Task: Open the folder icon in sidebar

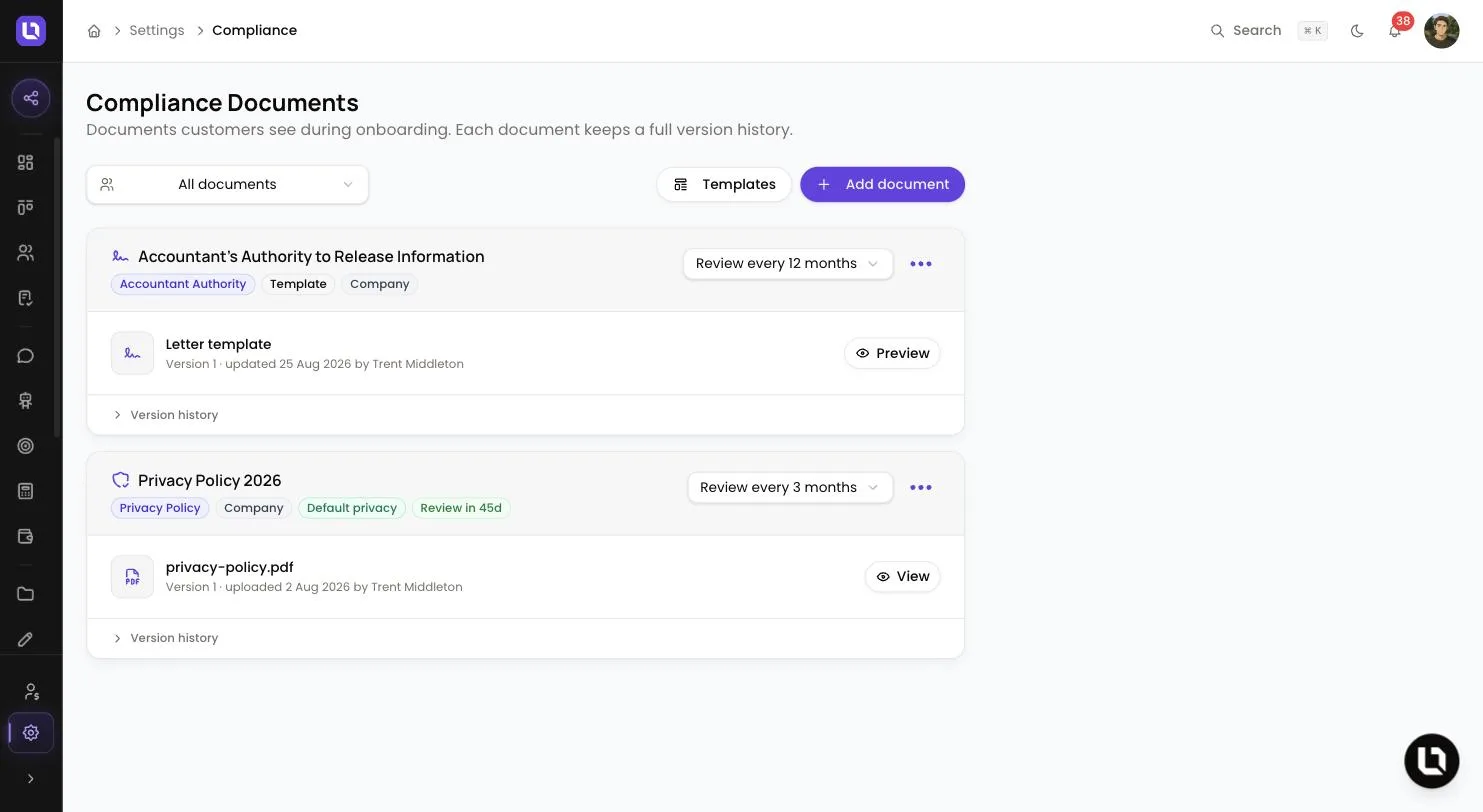Action: pyautogui.click(x=26, y=594)
